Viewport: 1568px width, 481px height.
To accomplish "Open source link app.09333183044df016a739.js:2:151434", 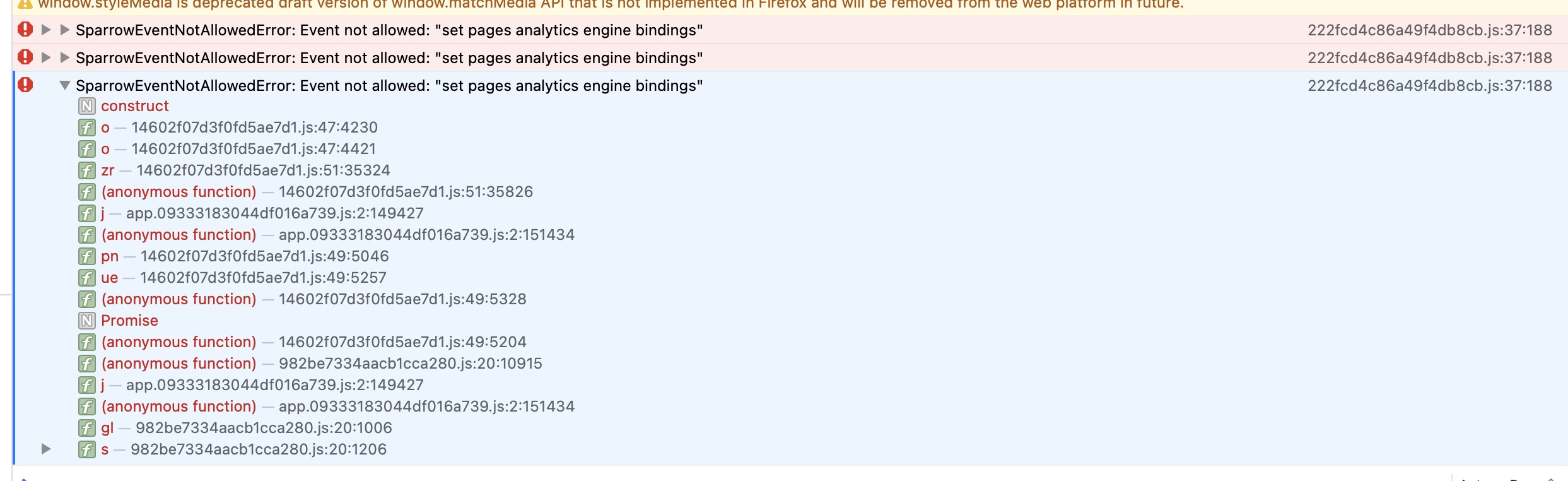I will coord(426,235).
